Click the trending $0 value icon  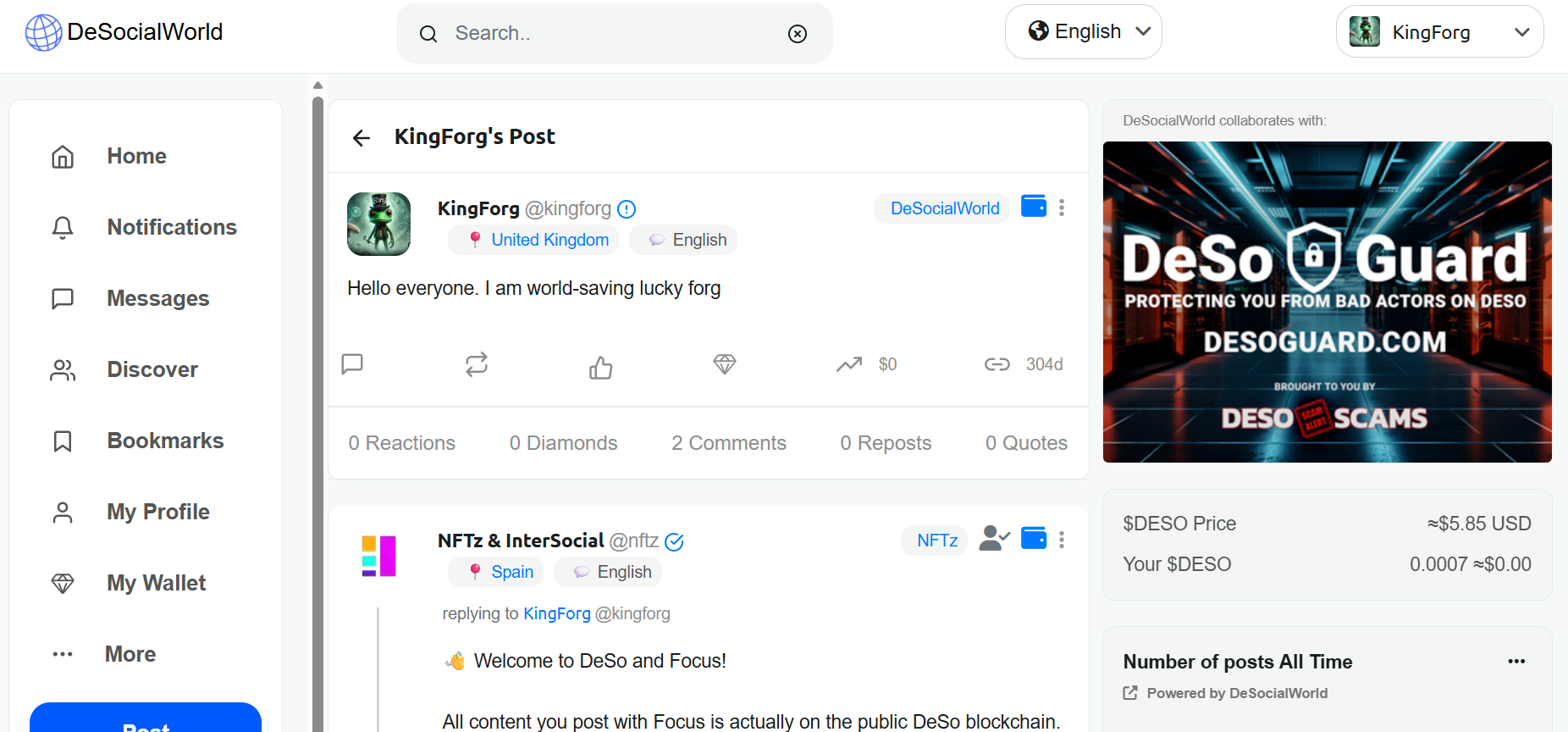pos(849,364)
